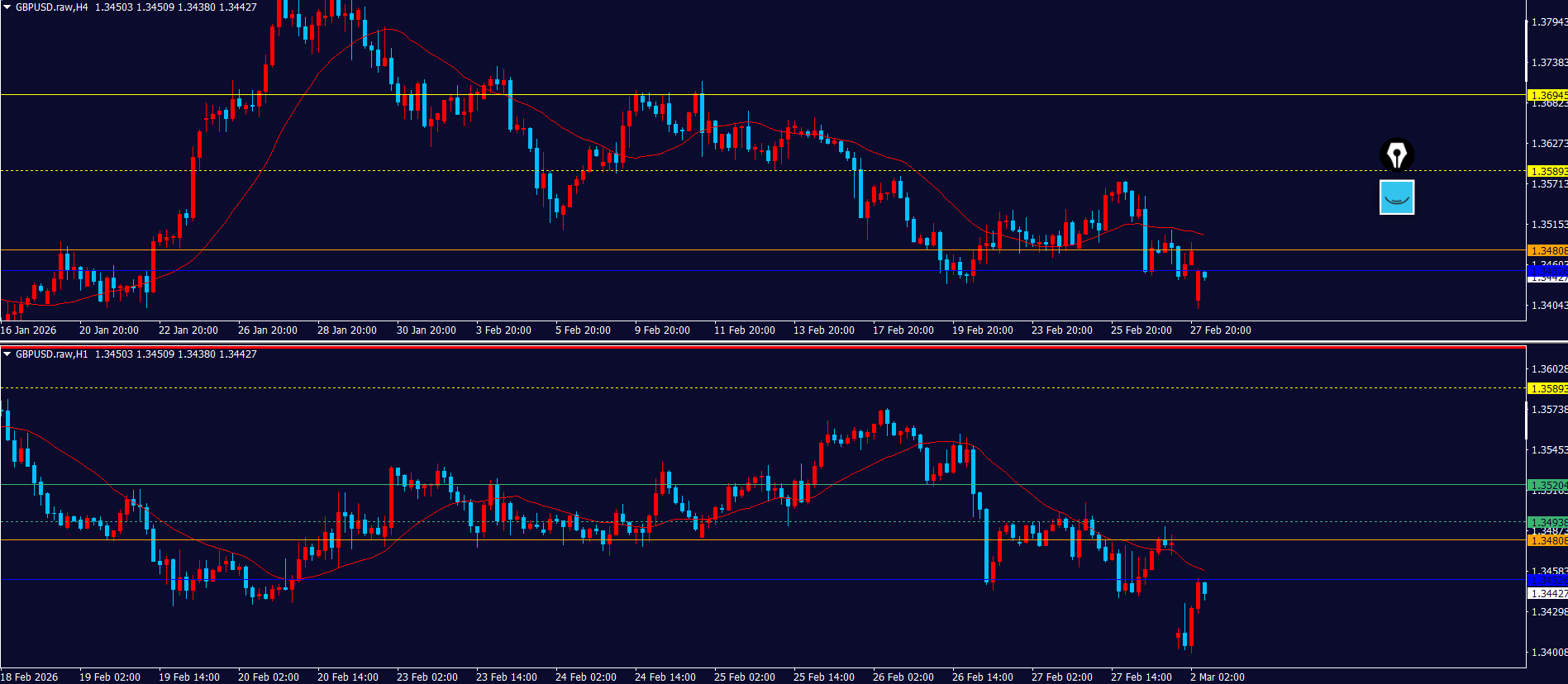This screenshot has width=1568, height=684.
Task: Click the 9 Feb 20:00 time label
Action: [662, 330]
